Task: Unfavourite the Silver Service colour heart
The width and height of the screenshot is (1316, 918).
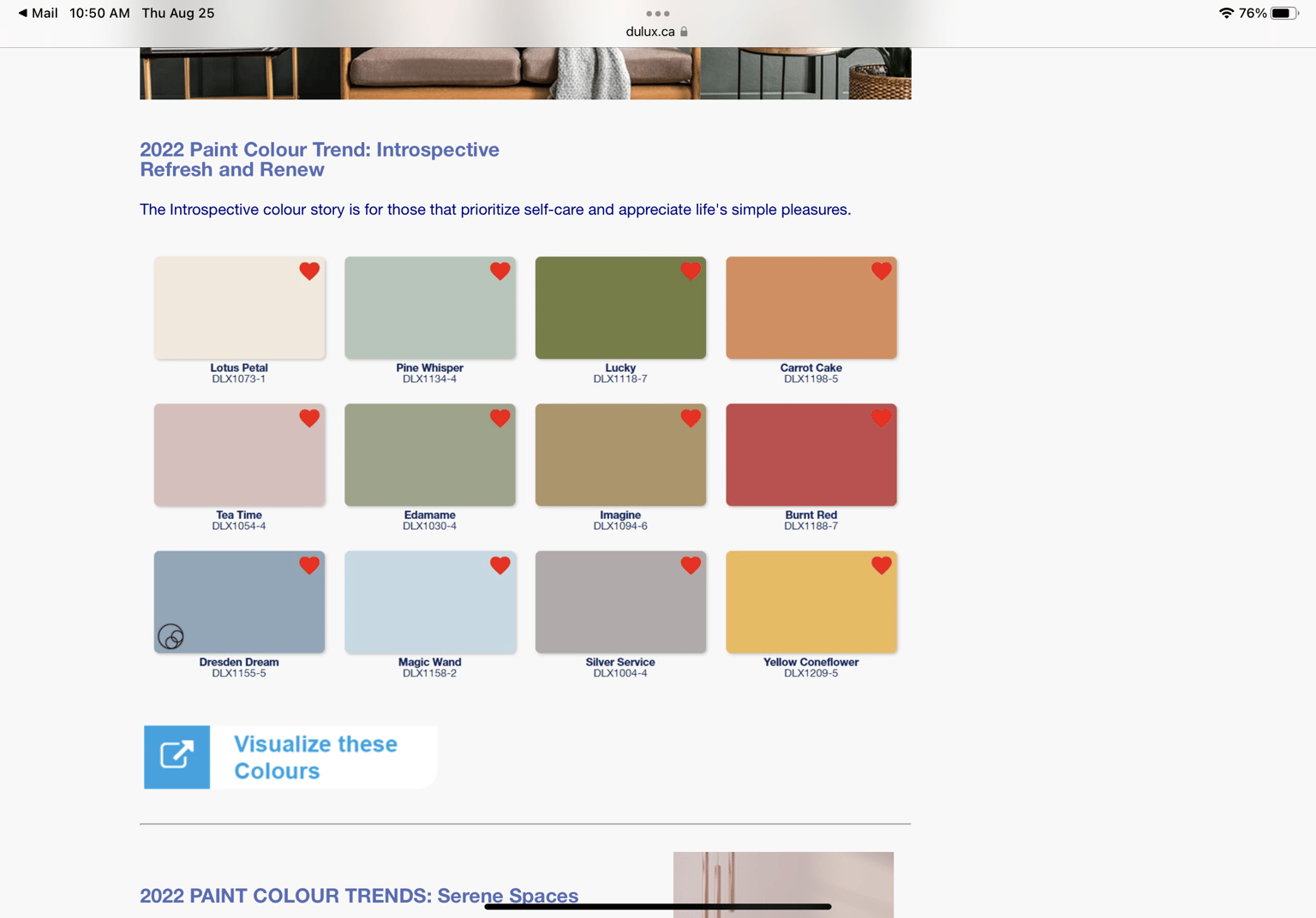Action: [x=691, y=565]
